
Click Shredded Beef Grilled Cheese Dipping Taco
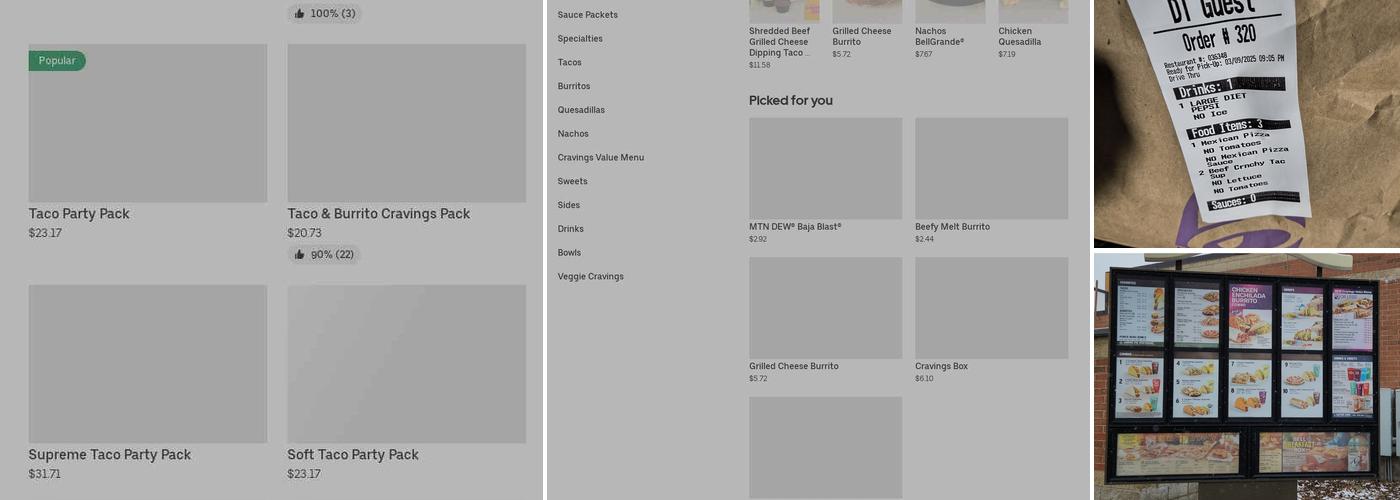click(x=780, y=42)
